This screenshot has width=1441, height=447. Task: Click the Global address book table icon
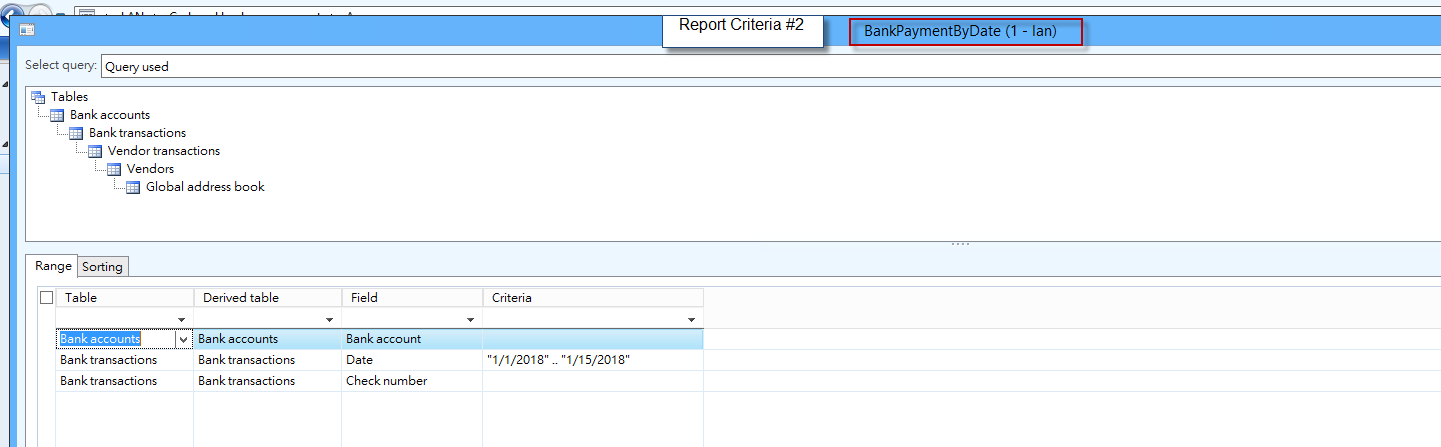[x=133, y=187]
